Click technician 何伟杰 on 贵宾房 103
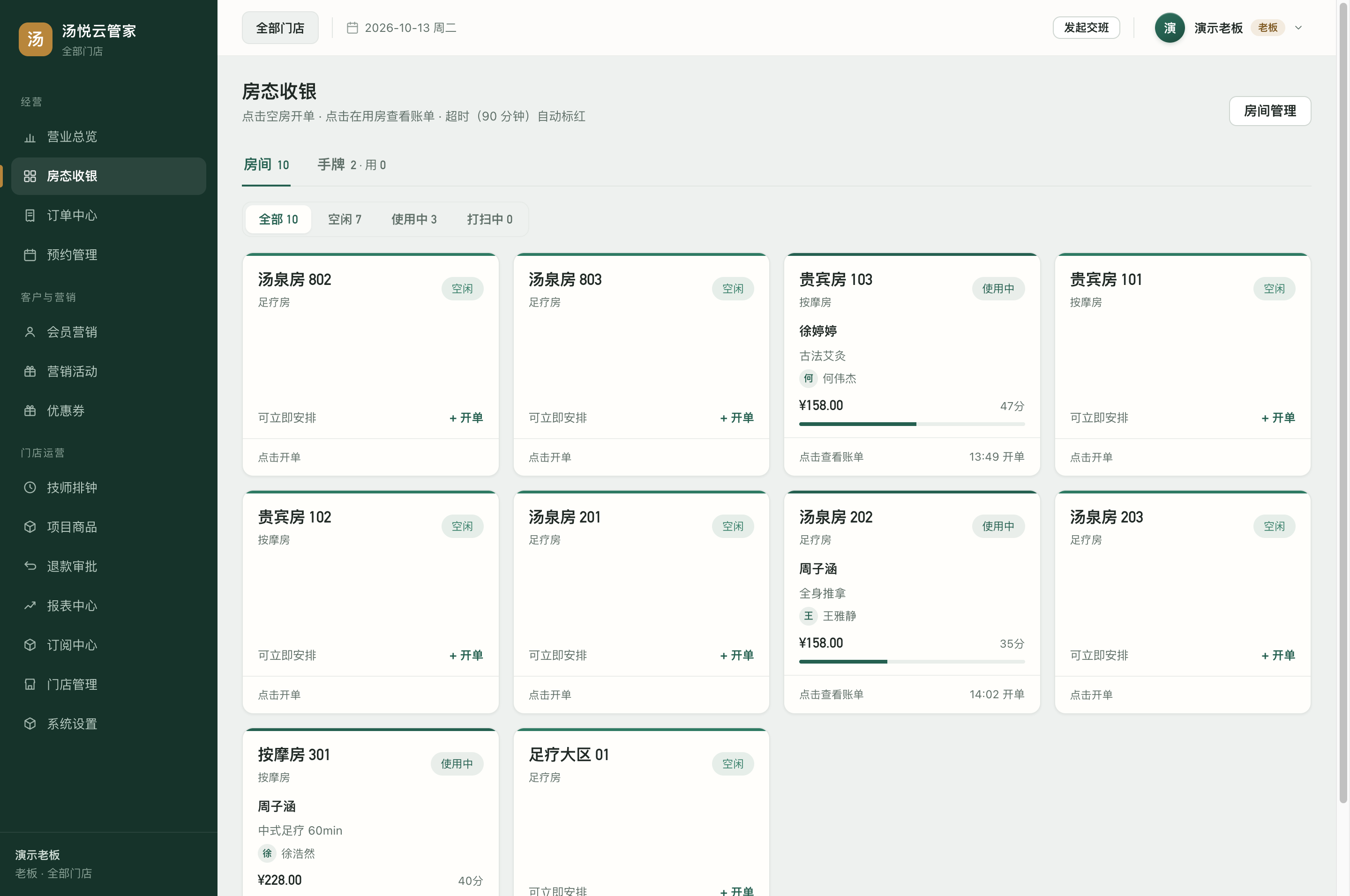1350x896 pixels. point(828,378)
